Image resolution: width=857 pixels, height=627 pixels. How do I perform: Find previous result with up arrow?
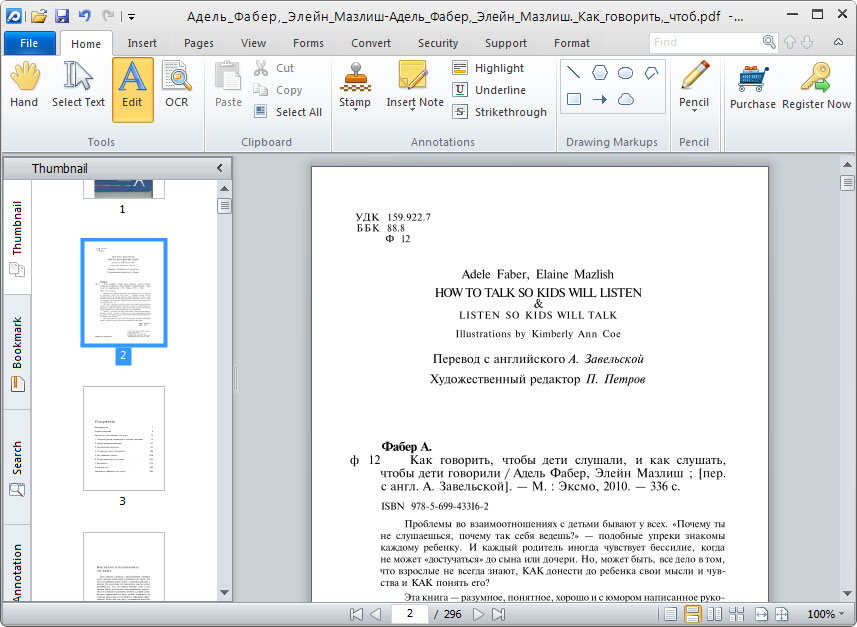pos(789,42)
